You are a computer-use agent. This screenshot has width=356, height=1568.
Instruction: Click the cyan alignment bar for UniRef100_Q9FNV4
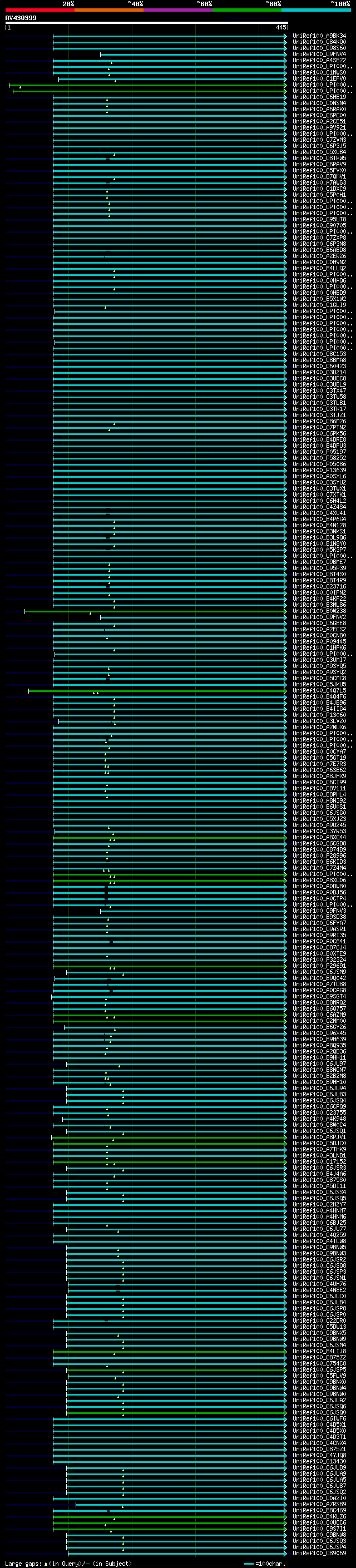click(193, 54)
